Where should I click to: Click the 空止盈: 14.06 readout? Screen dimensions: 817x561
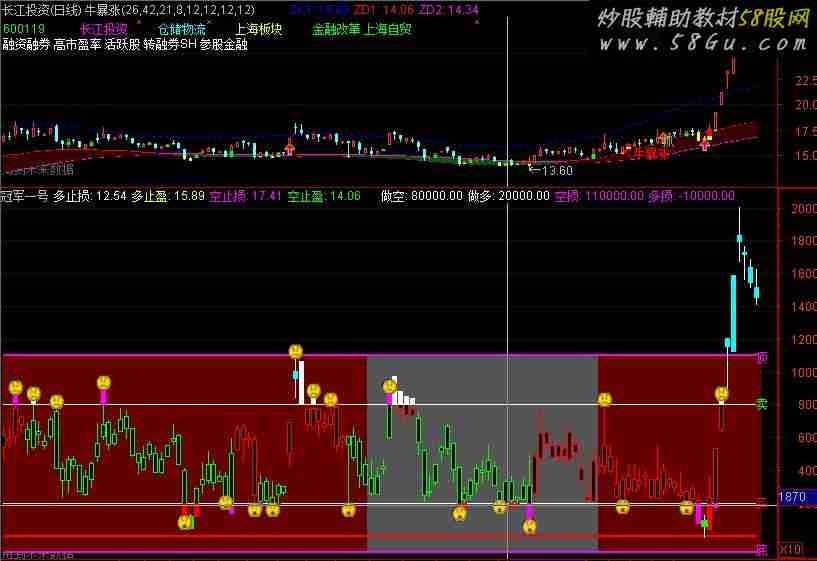pyautogui.click(x=324, y=196)
